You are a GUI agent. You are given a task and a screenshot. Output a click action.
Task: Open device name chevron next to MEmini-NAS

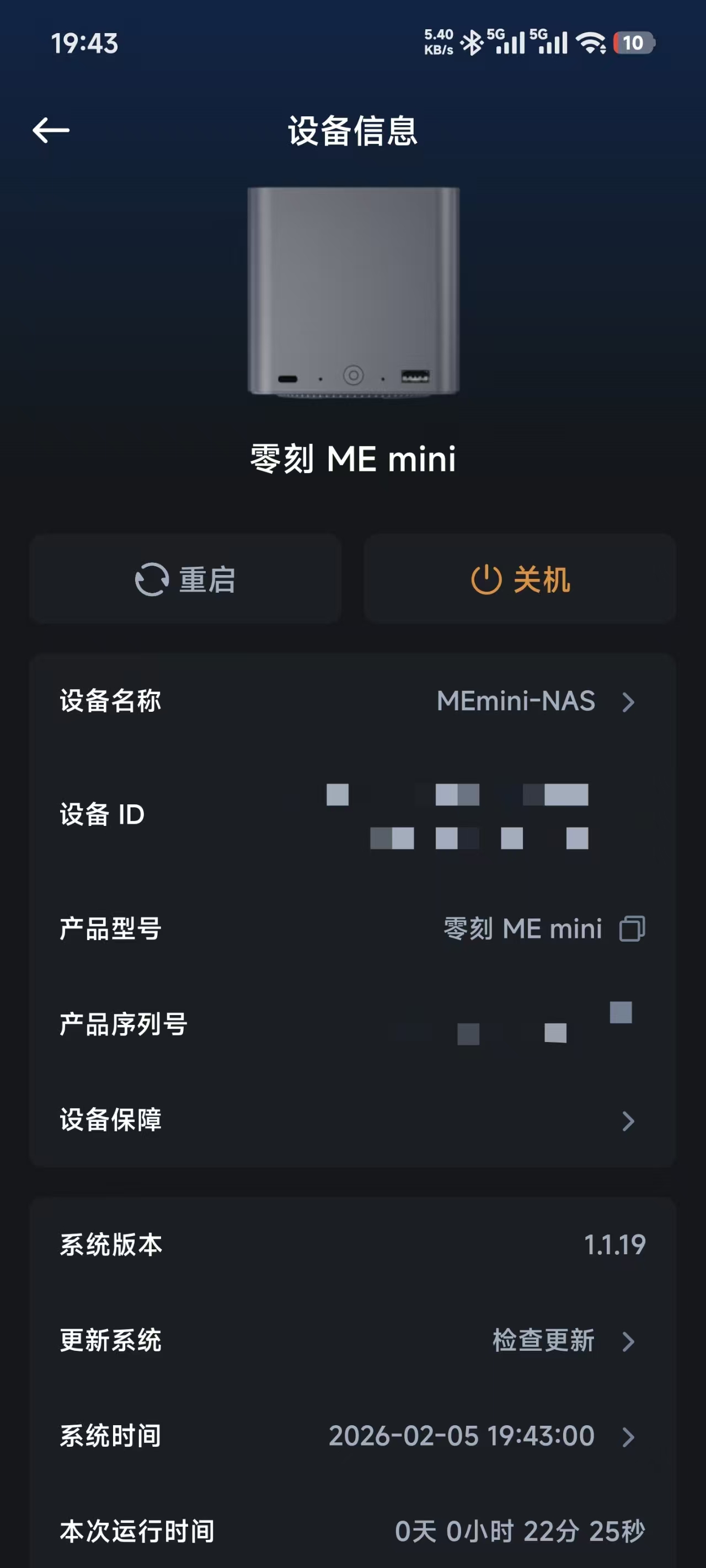pos(629,702)
